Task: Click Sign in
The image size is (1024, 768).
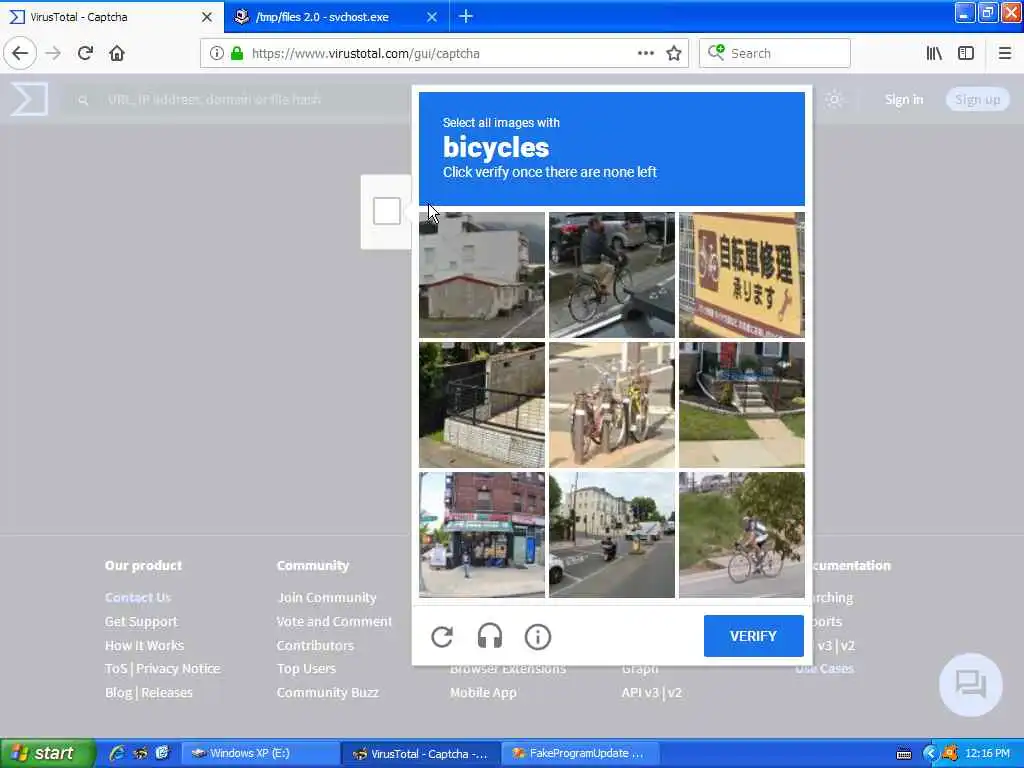Action: click(x=904, y=99)
